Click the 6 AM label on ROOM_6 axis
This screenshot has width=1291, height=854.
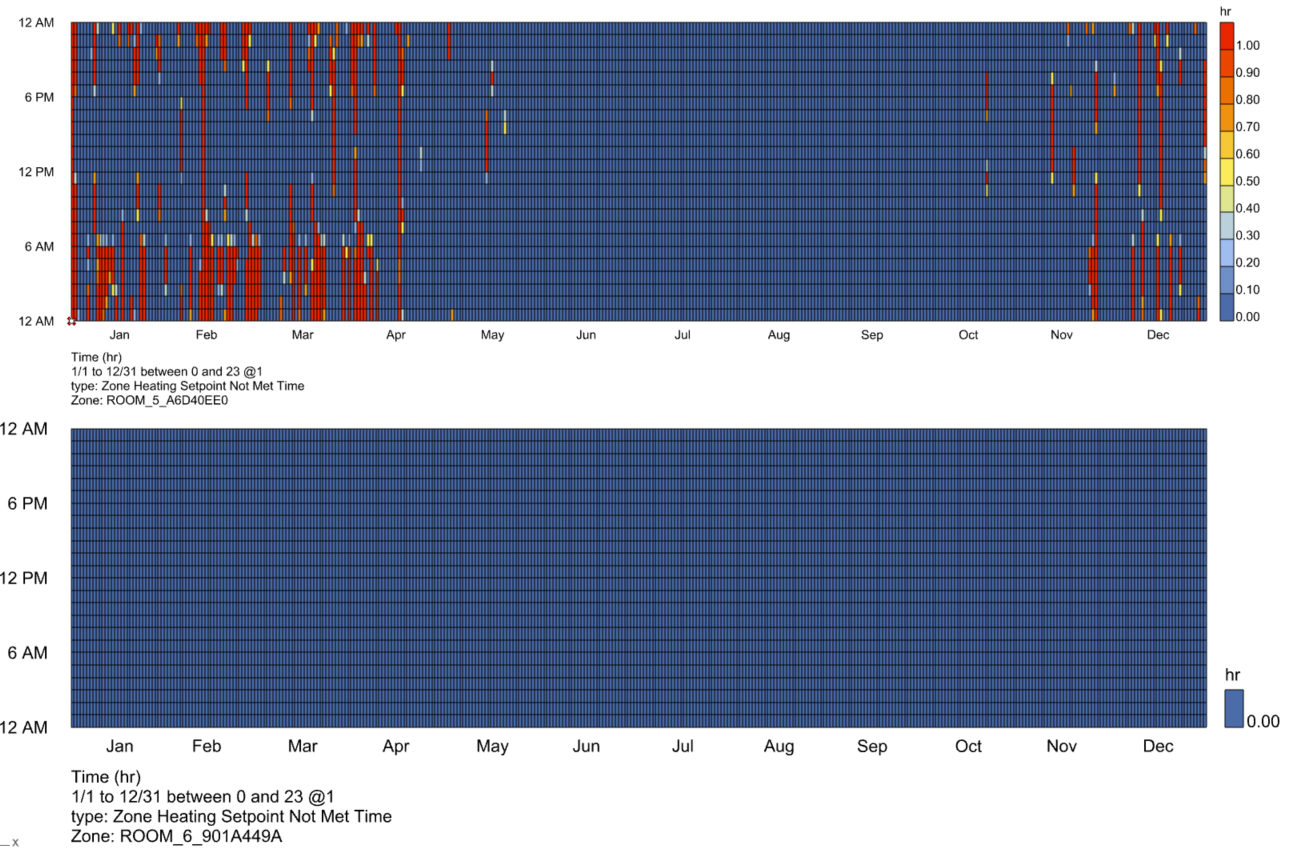[x=28, y=653]
